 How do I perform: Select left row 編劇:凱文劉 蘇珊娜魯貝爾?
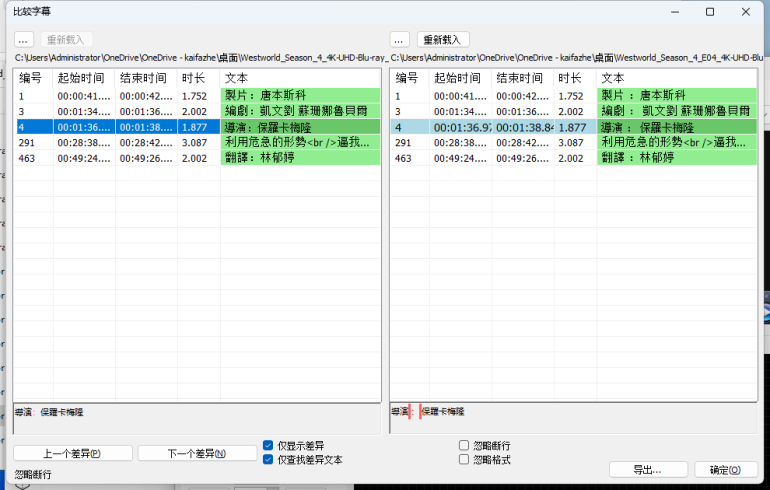(x=197, y=111)
